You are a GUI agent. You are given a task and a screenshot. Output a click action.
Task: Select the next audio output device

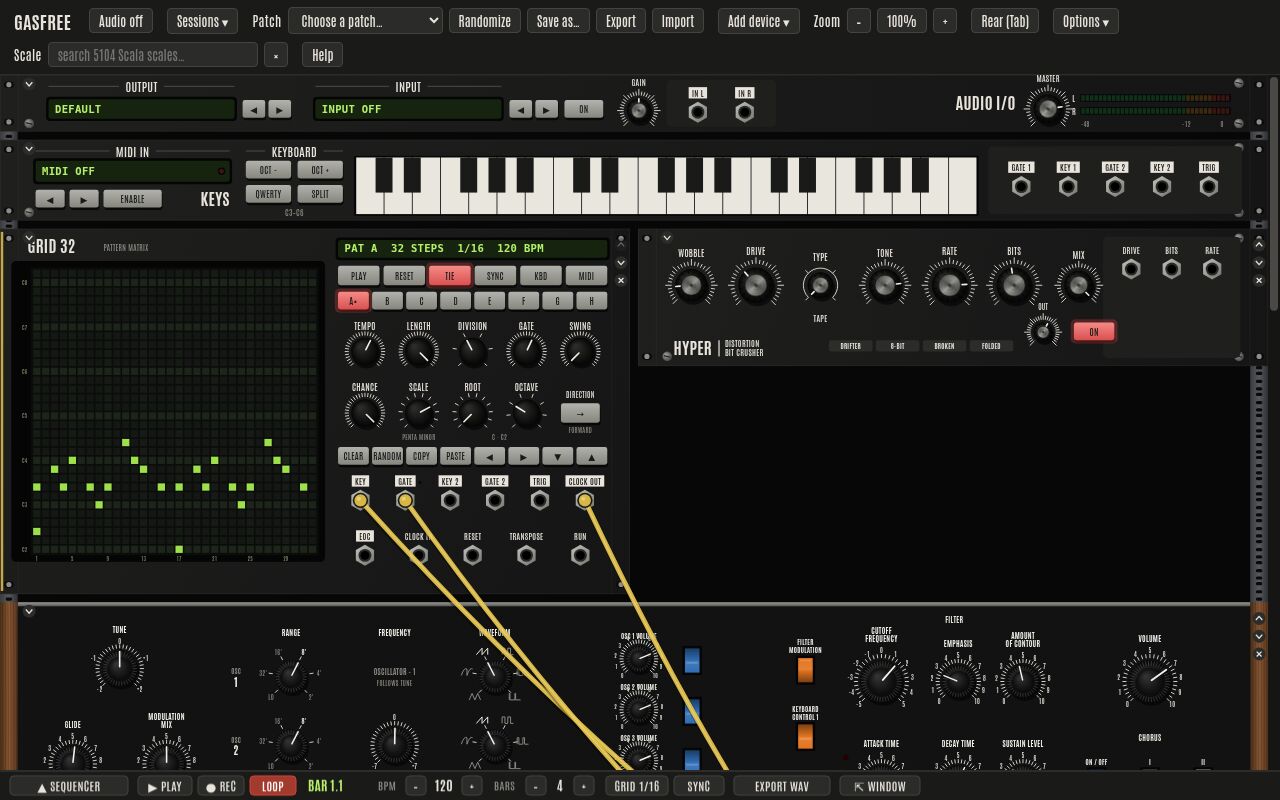pyautogui.click(x=280, y=109)
